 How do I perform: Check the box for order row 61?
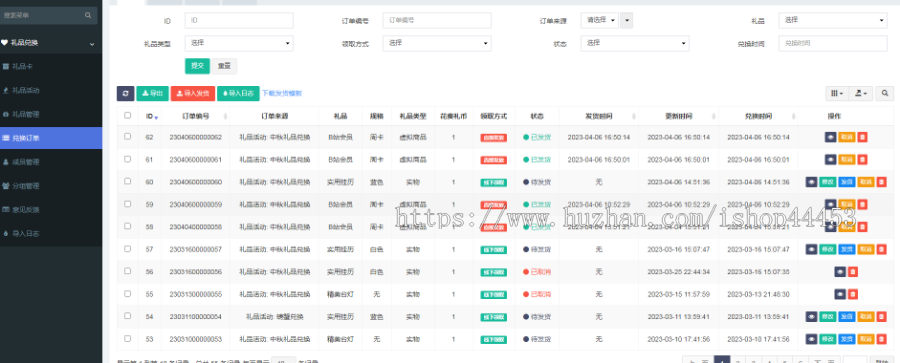(x=127, y=159)
